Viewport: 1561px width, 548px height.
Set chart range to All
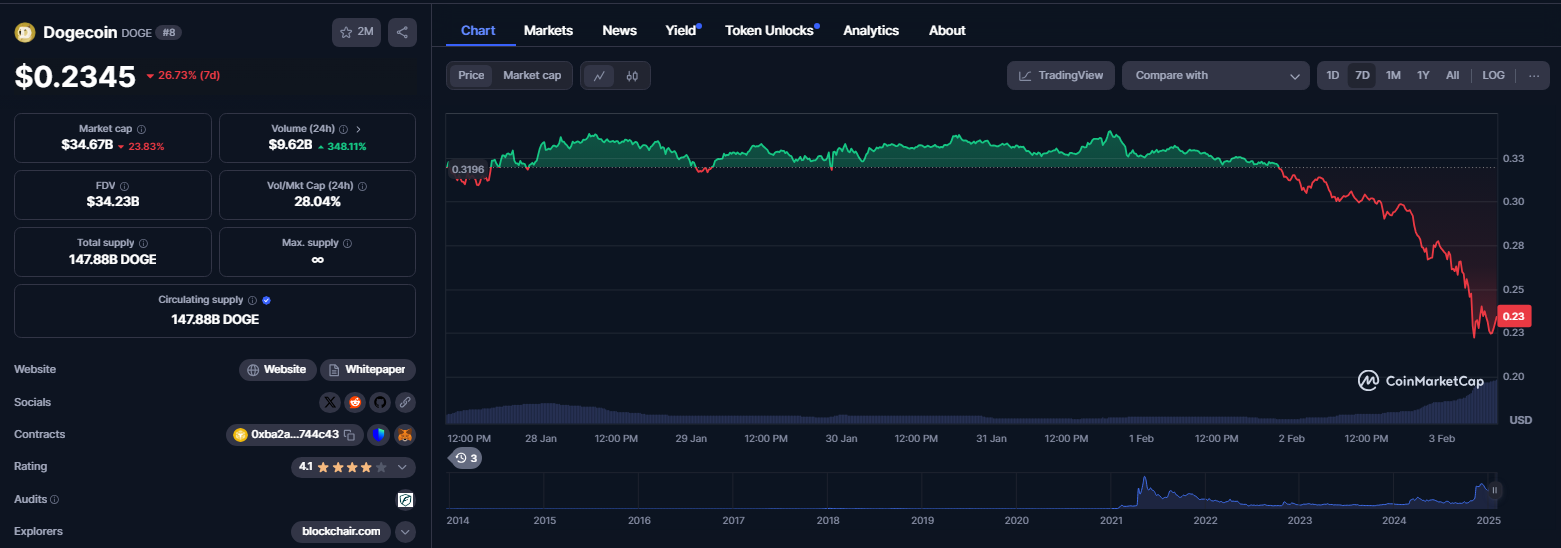1453,76
